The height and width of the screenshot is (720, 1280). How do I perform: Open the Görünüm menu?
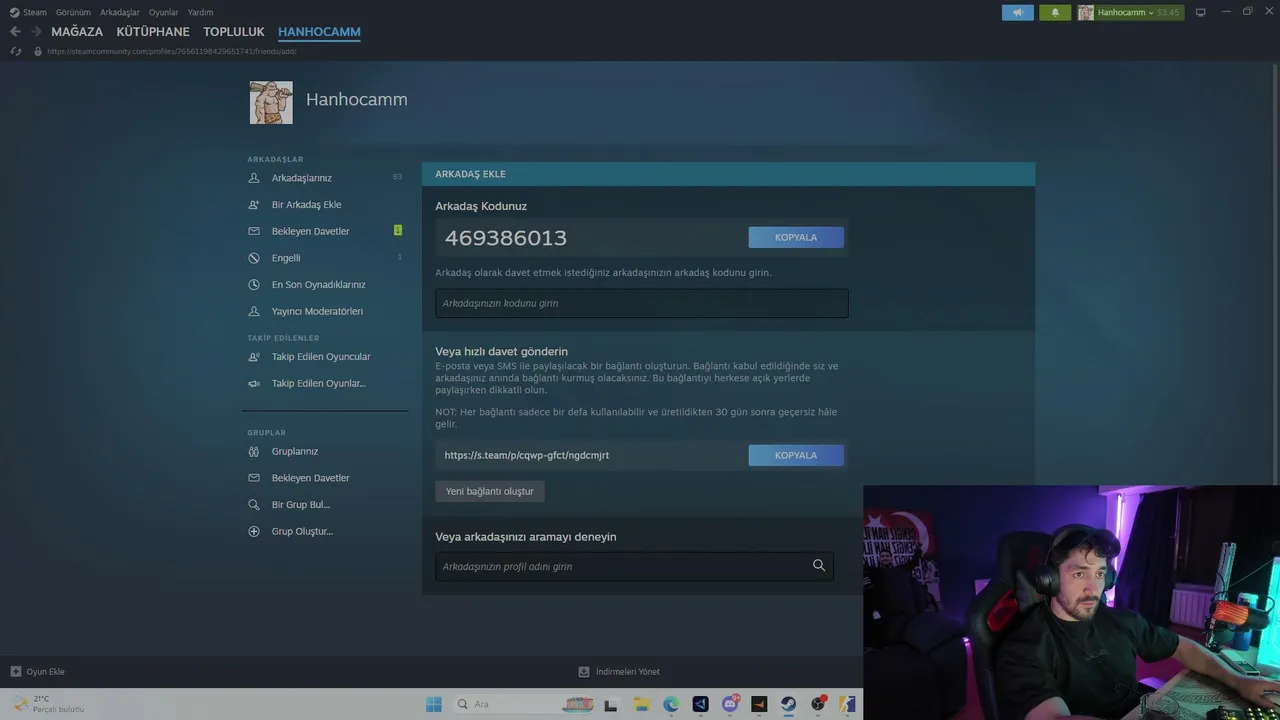point(73,12)
